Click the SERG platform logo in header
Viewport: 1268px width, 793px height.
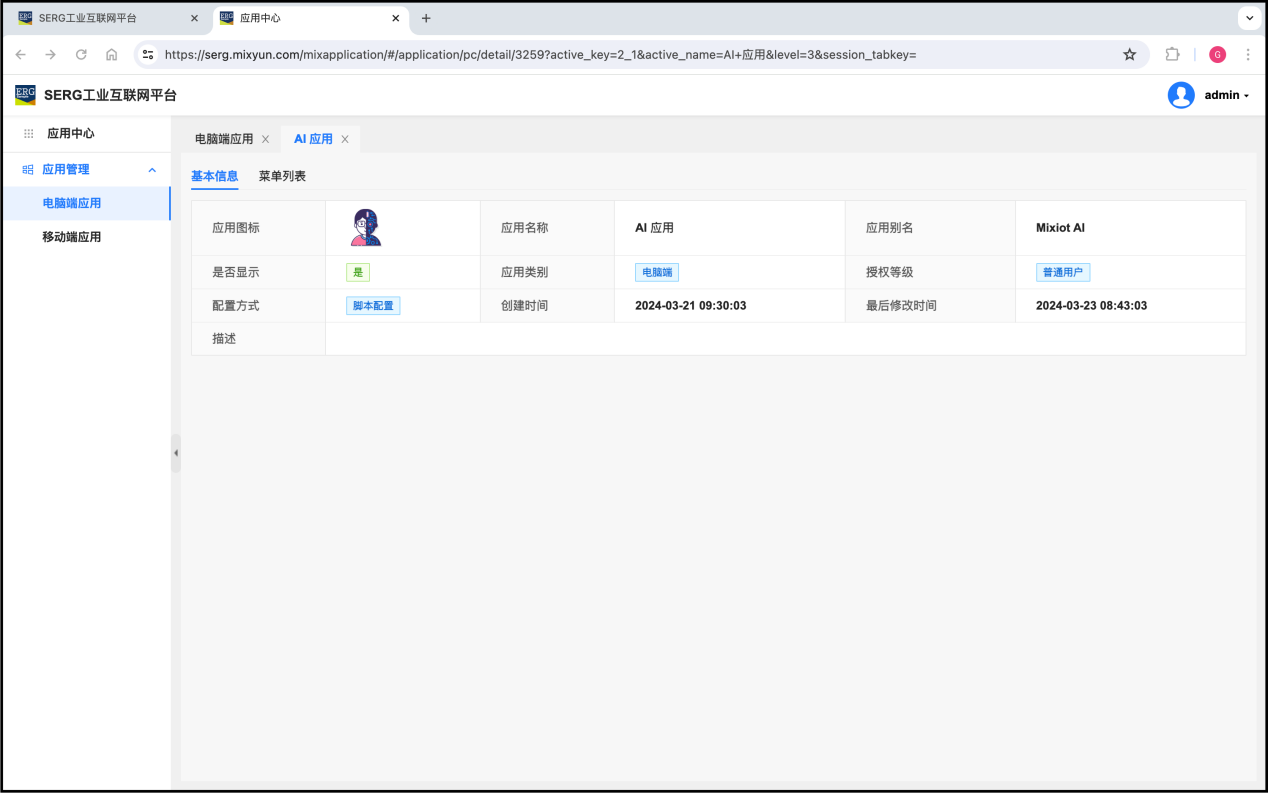click(x=25, y=95)
